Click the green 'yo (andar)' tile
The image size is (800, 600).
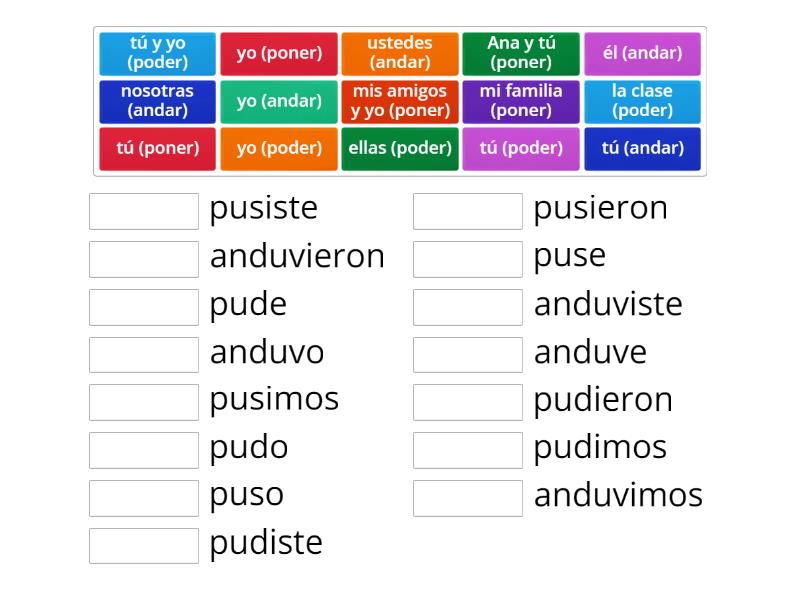[x=279, y=101]
